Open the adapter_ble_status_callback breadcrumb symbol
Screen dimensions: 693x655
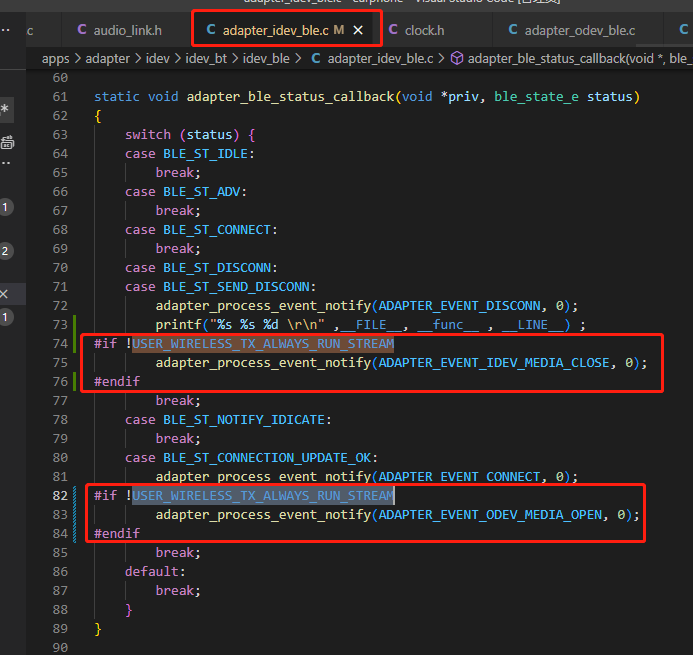coord(580,58)
